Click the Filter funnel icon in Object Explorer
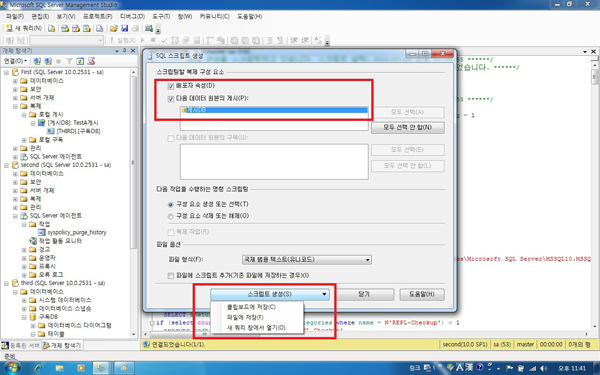Screen dimensions: 600x375 coord(69,61)
